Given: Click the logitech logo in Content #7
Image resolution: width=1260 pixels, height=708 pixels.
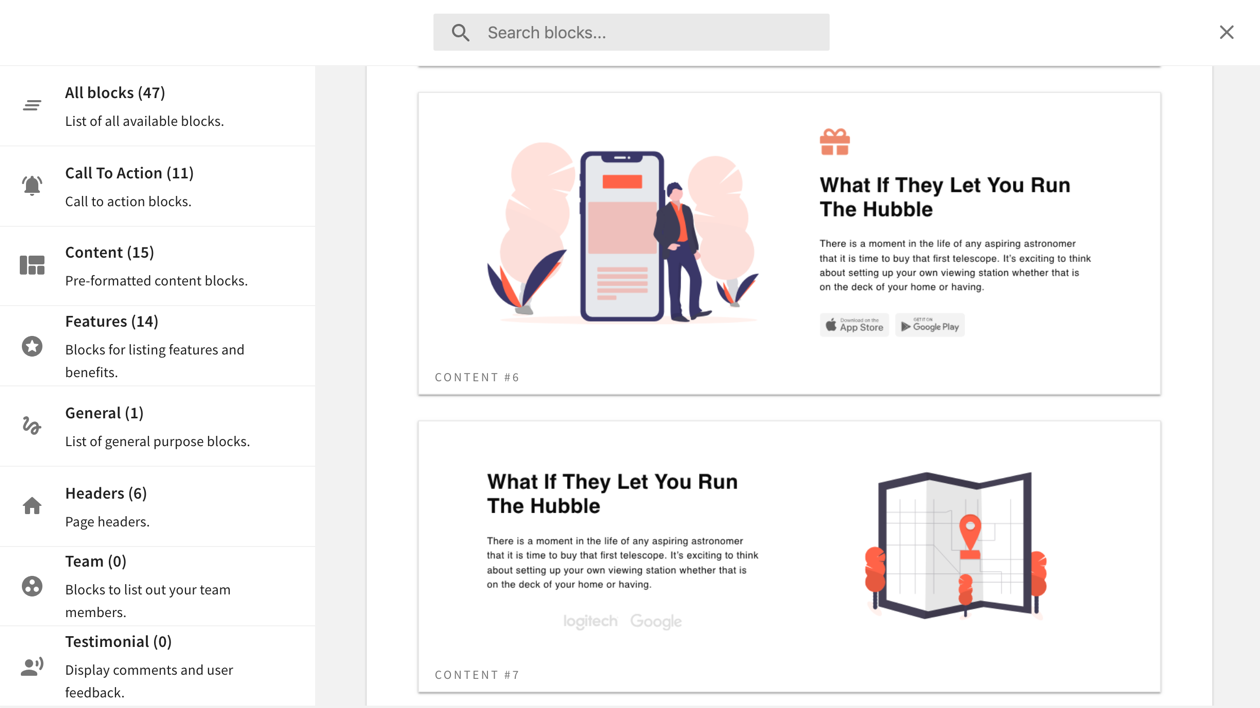Looking at the screenshot, I should [x=590, y=621].
